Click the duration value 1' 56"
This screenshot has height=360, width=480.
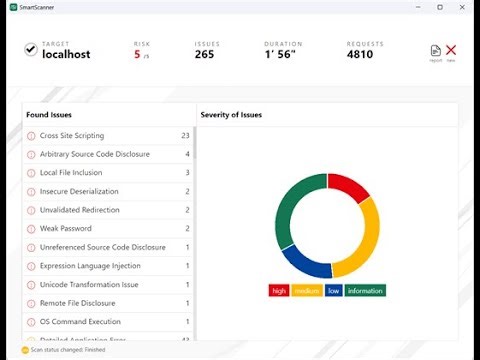pos(280,54)
